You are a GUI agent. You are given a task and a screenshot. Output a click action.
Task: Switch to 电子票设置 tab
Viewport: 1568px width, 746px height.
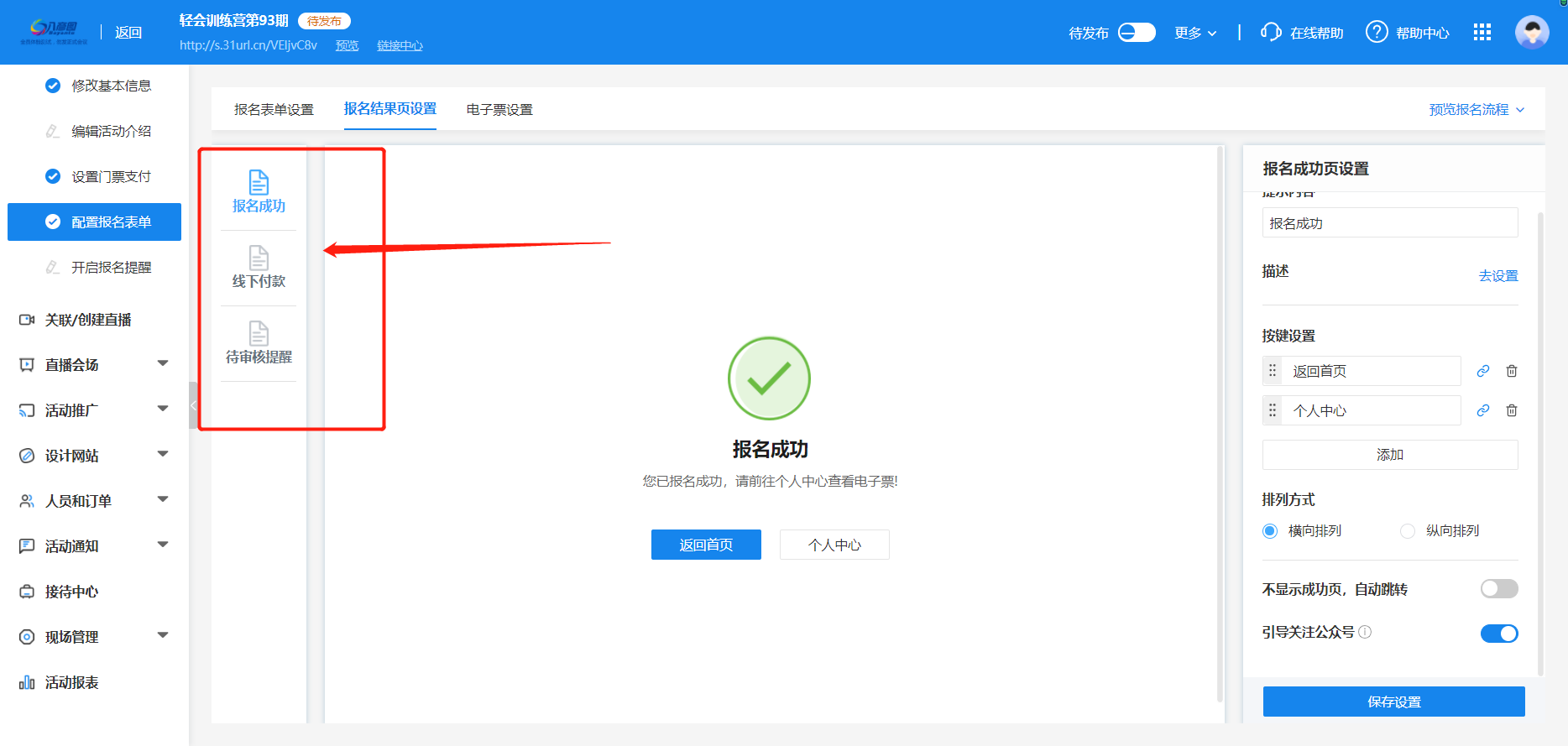pyautogui.click(x=499, y=110)
